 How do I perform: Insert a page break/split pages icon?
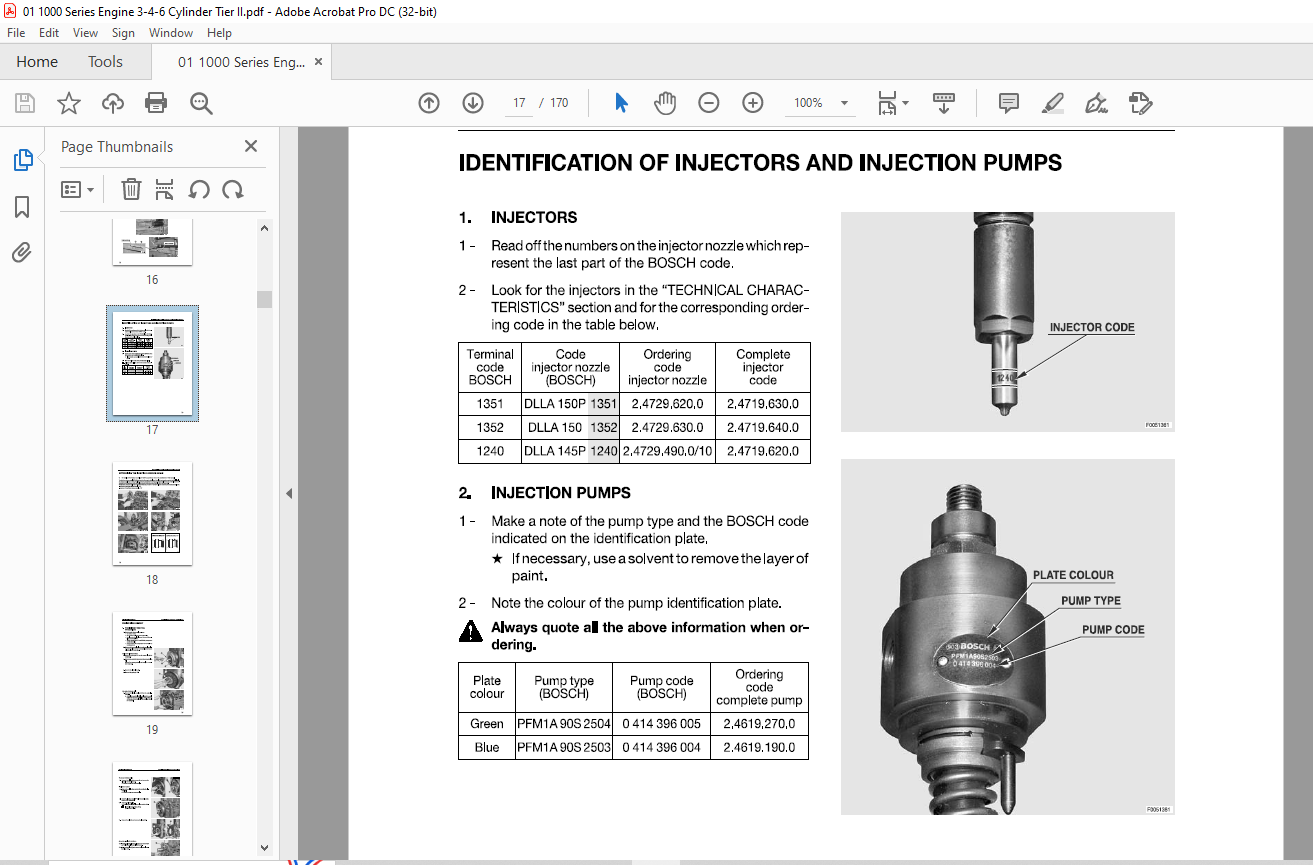(165, 189)
